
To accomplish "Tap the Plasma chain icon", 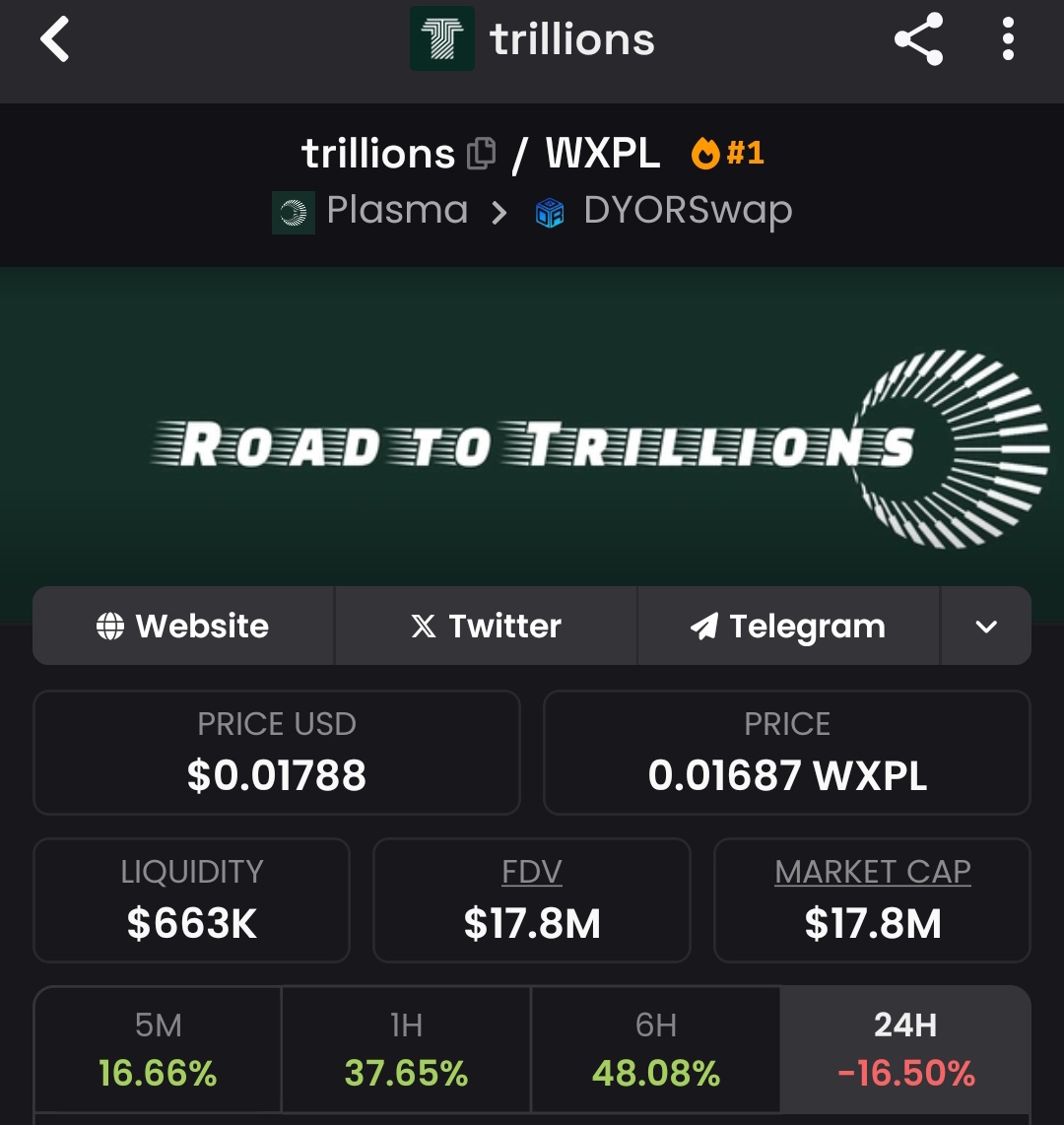I will (x=293, y=212).
